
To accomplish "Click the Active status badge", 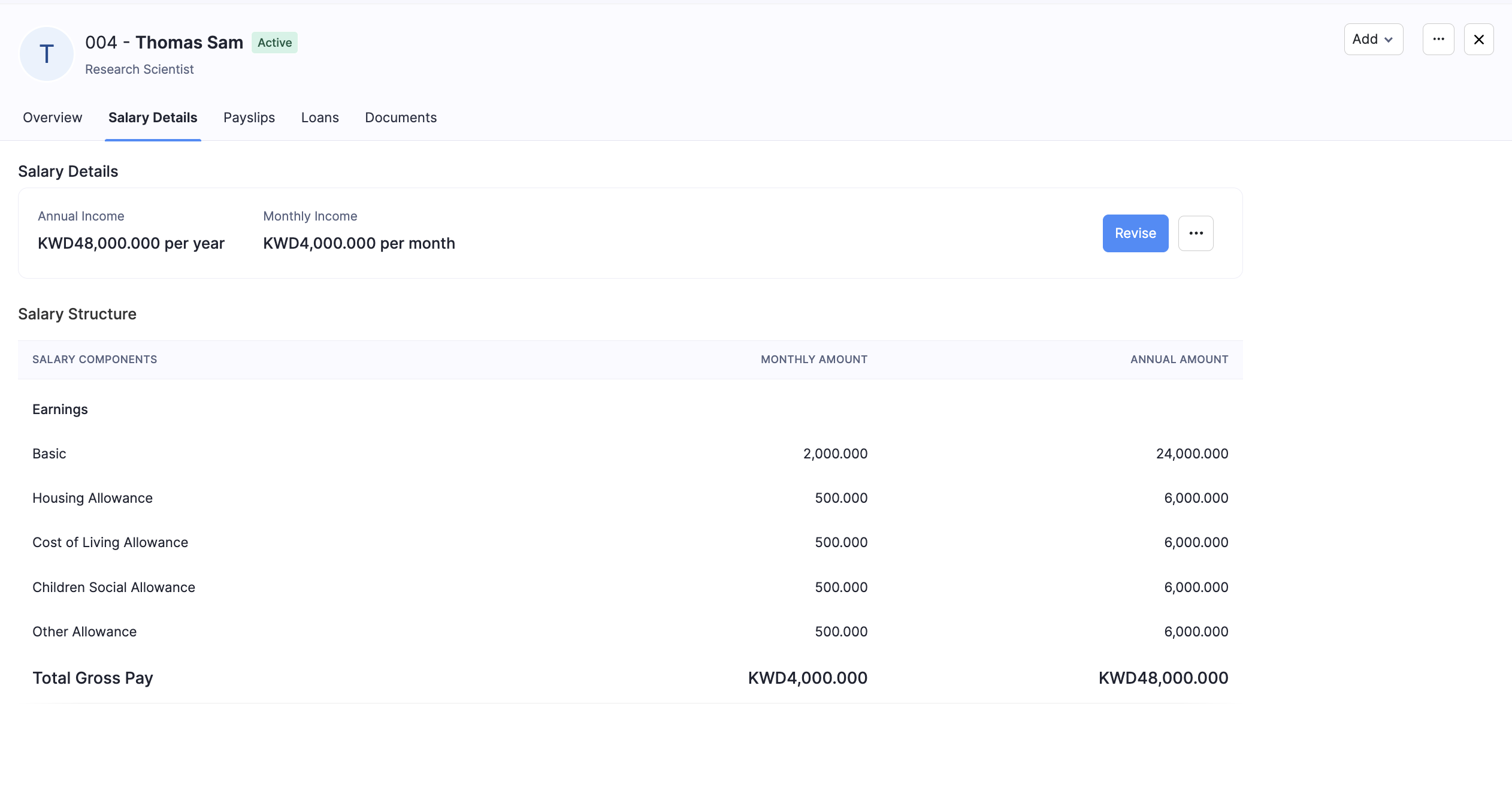I will [x=274, y=43].
